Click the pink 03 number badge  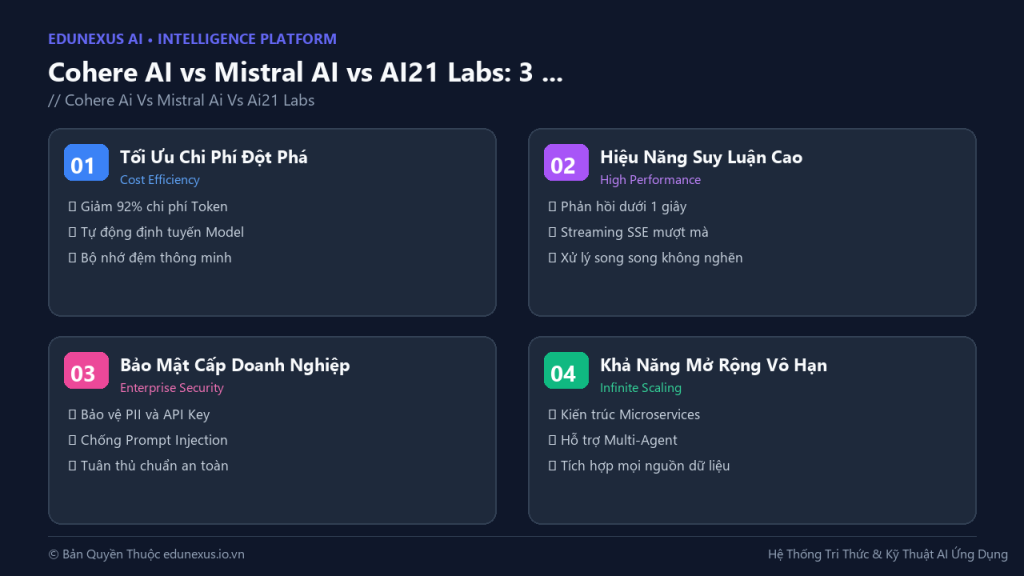coord(86,370)
